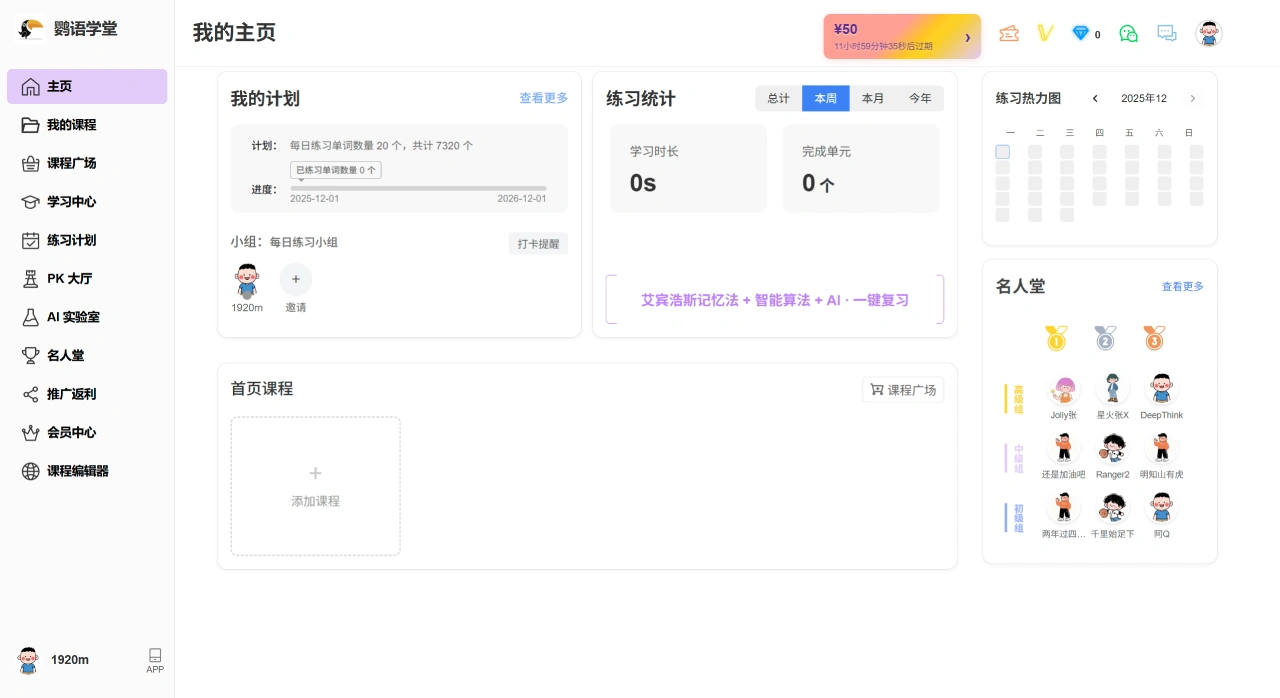The image size is (1280, 698).
Task: Switch to the 总计 statistics tab
Action: pos(778,98)
